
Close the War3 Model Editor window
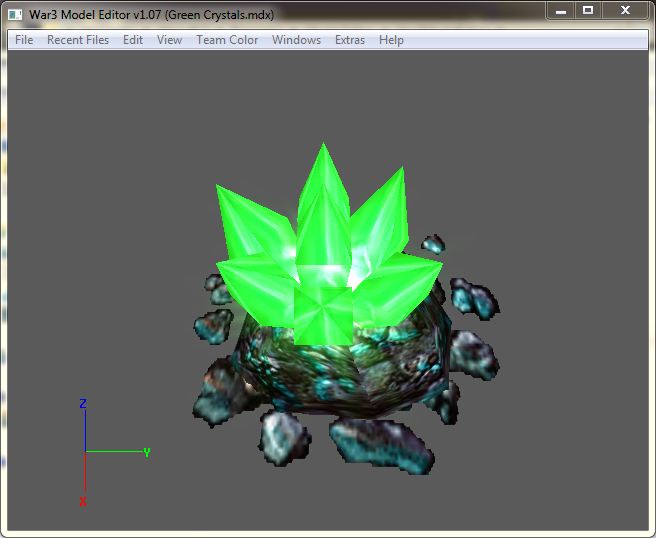(x=625, y=10)
